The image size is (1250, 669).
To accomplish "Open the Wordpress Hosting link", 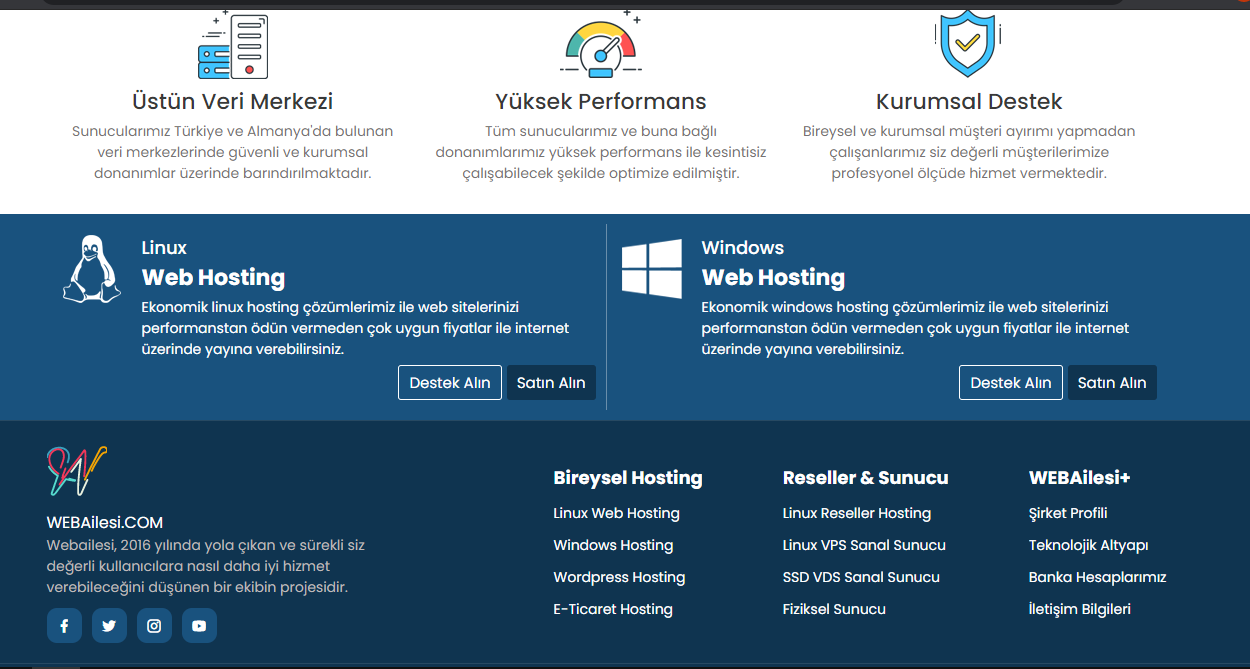I will (619, 577).
